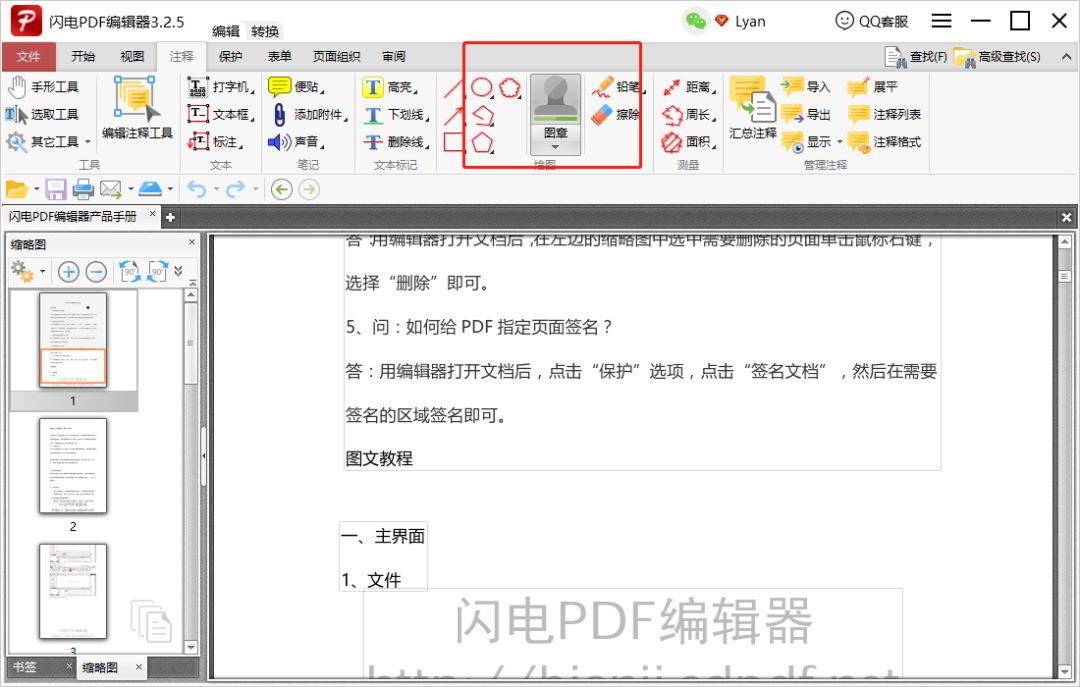
Task: Activate the Edit Annotation tool (编辑注释工具)
Action: pyautogui.click(x=137, y=108)
